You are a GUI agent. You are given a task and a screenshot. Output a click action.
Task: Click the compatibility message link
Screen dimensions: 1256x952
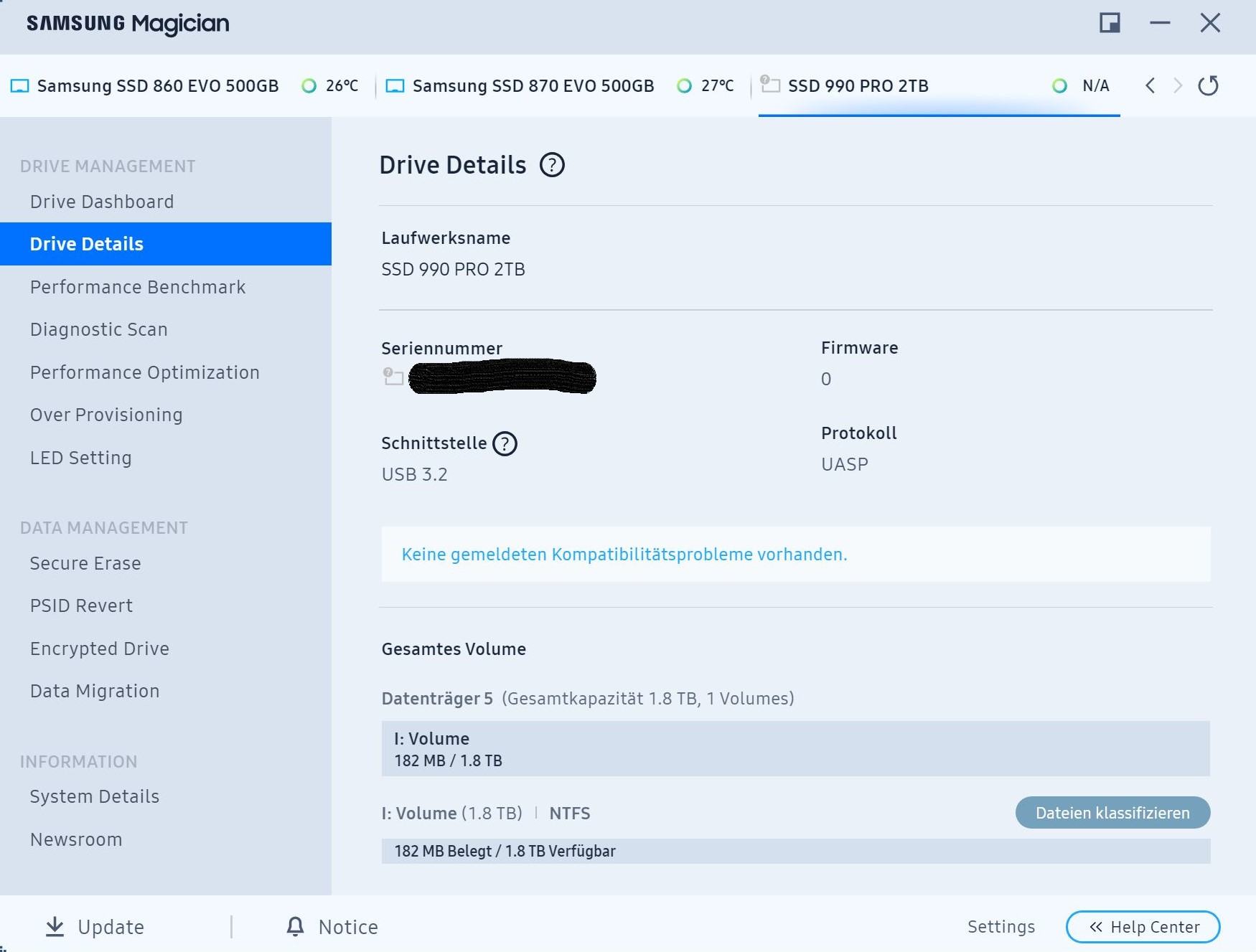[624, 555]
